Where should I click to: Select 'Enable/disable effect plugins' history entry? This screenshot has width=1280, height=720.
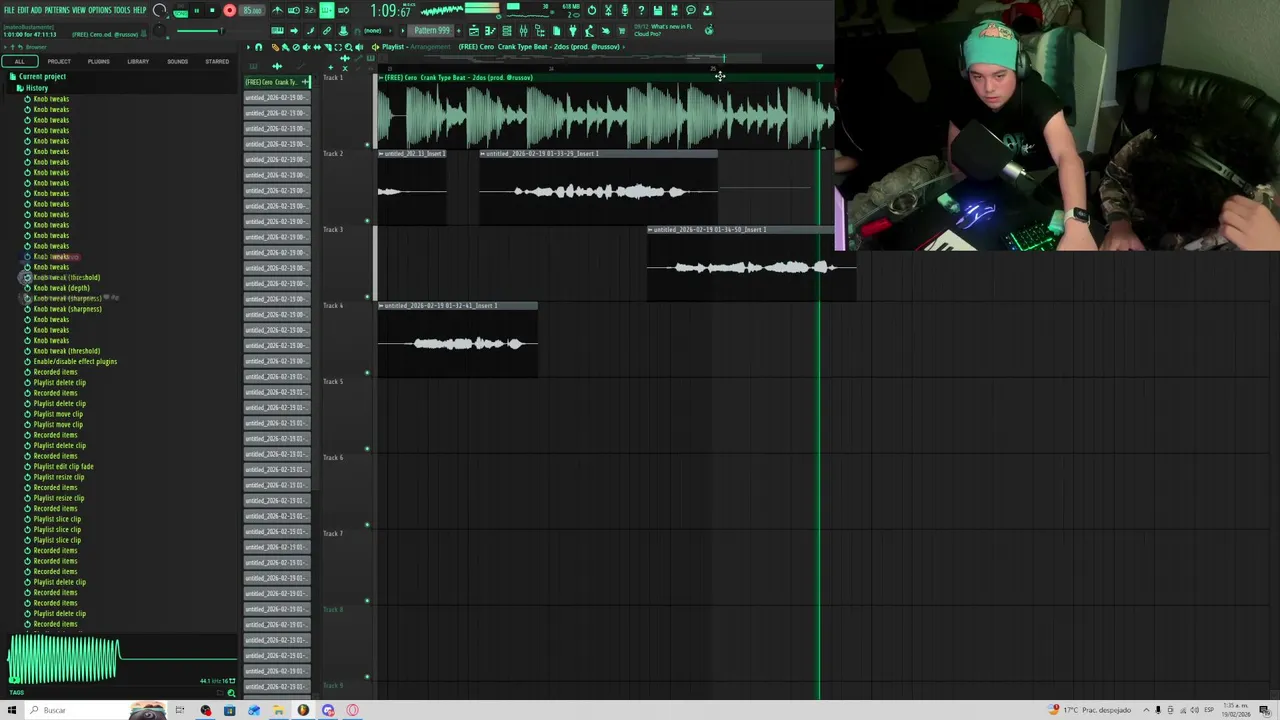75,361
